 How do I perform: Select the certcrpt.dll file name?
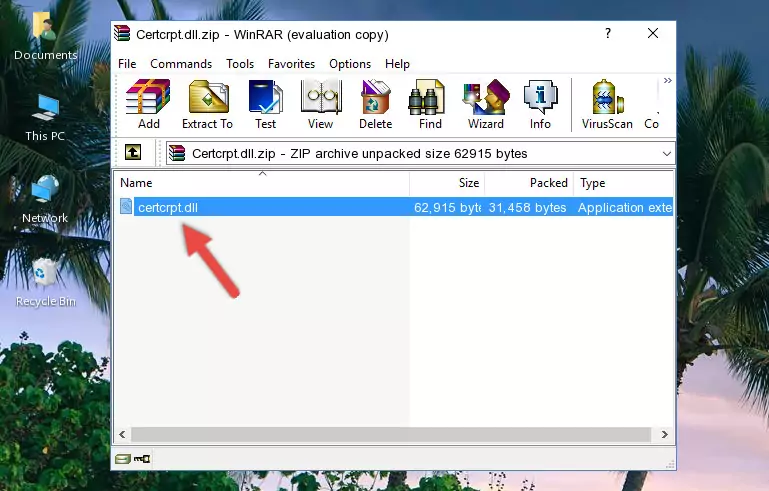pyautogui.click(x=168, y=207)
